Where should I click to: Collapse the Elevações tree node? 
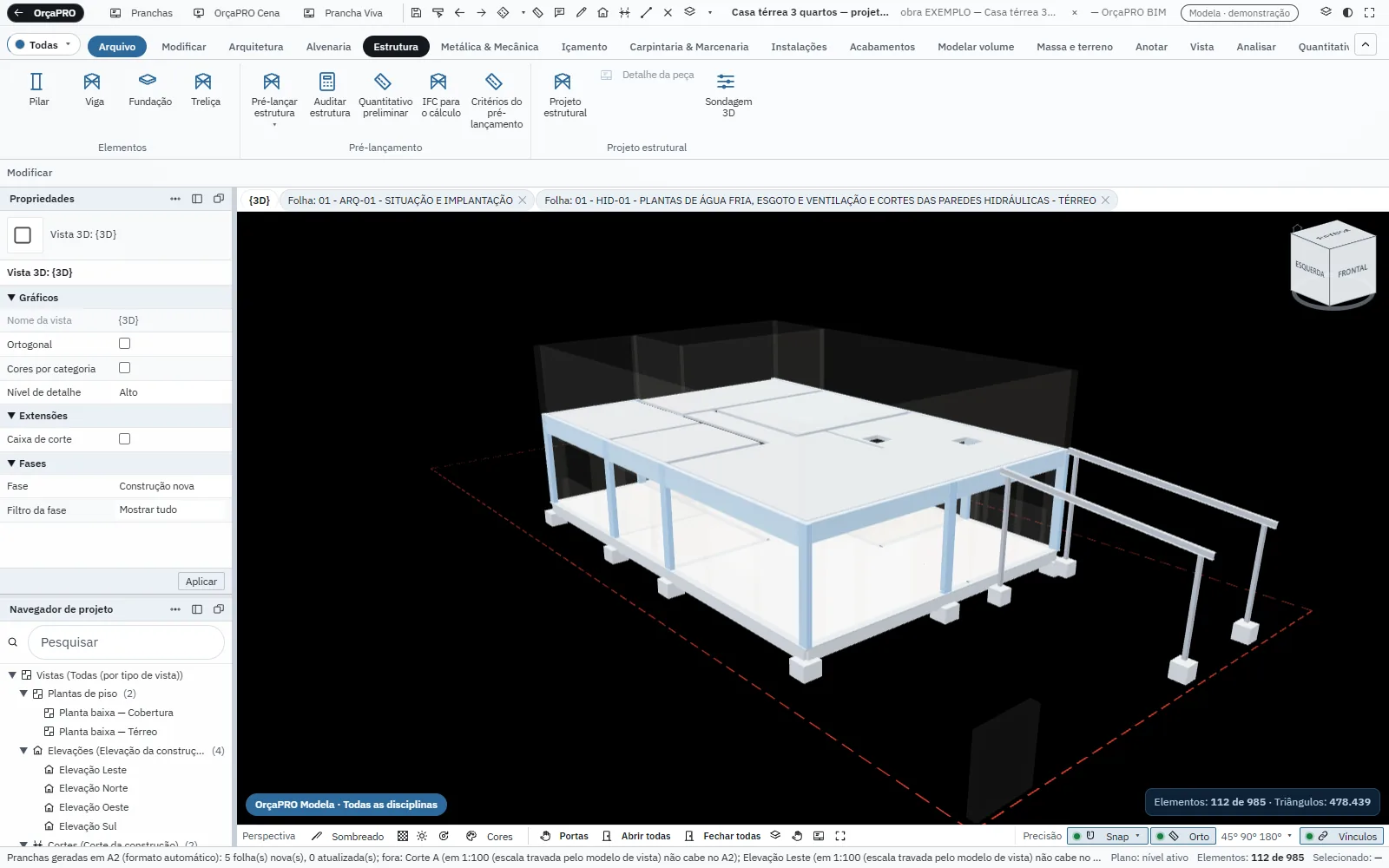tap(23, 751)
